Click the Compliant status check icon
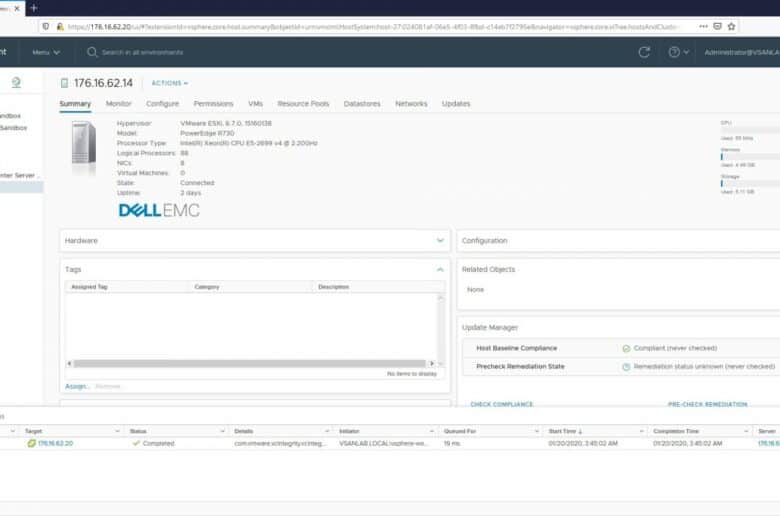 coord(626,348)
